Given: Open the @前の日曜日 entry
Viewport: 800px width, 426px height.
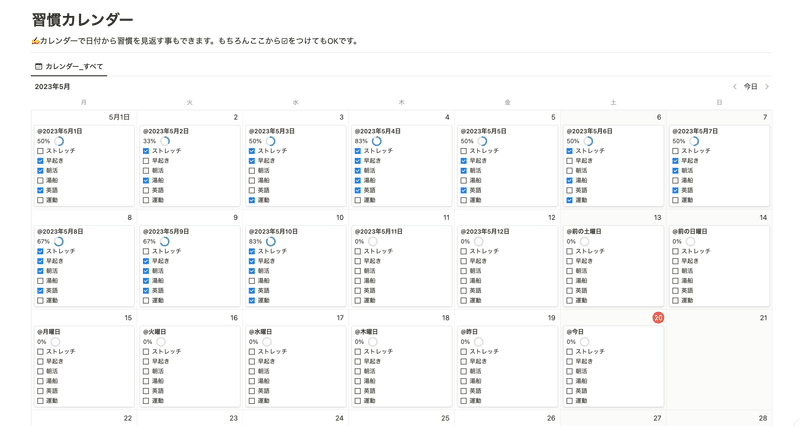Looking at the screenshot, I should coord(690,232).
